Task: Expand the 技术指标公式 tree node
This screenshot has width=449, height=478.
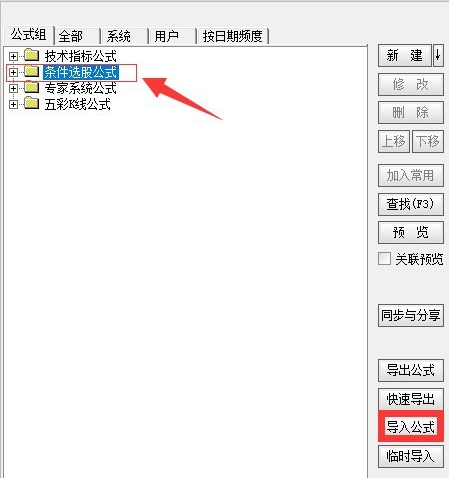Action: tap(13, 56)
